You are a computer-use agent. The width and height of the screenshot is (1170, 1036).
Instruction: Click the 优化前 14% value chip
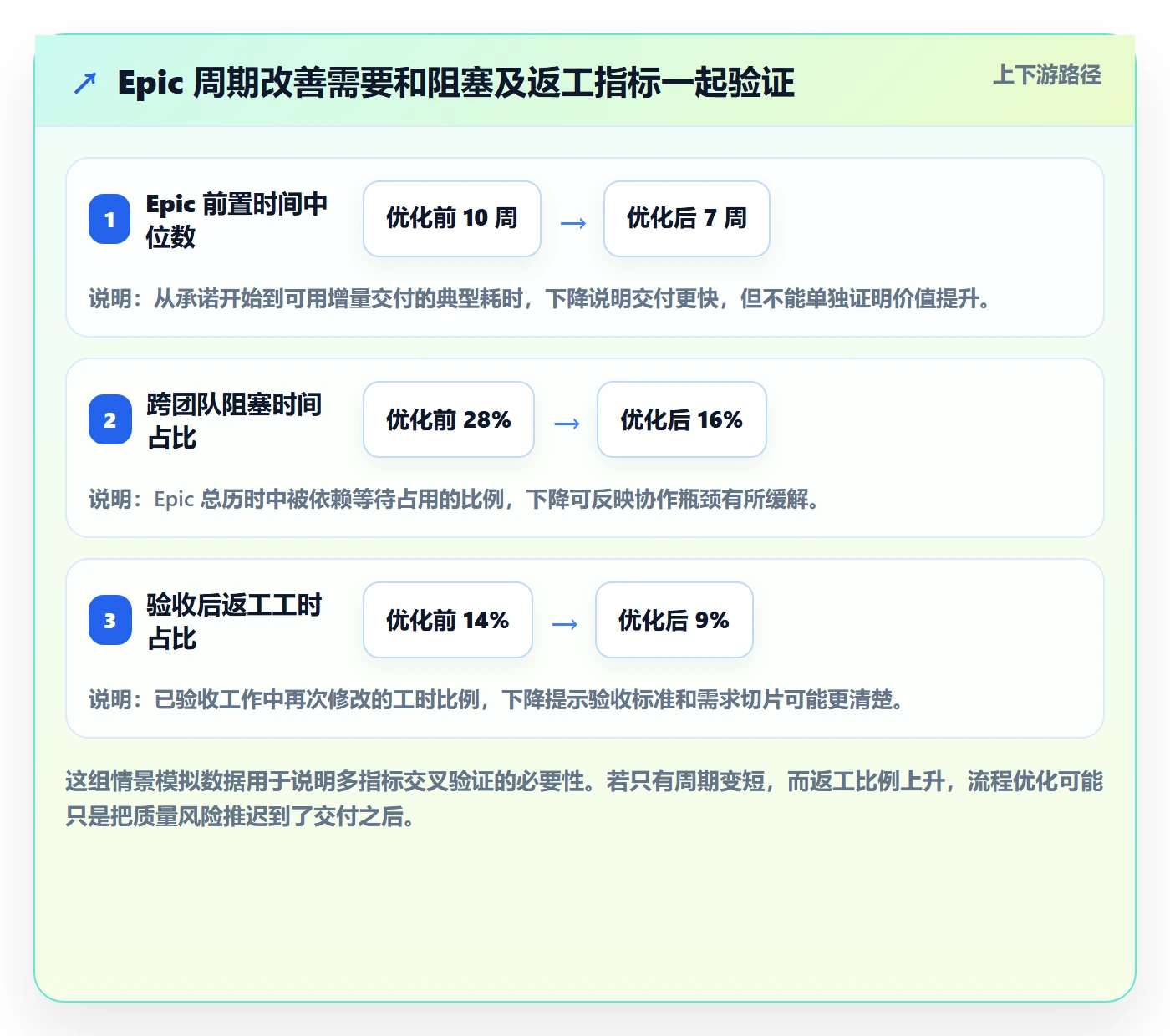448,620
